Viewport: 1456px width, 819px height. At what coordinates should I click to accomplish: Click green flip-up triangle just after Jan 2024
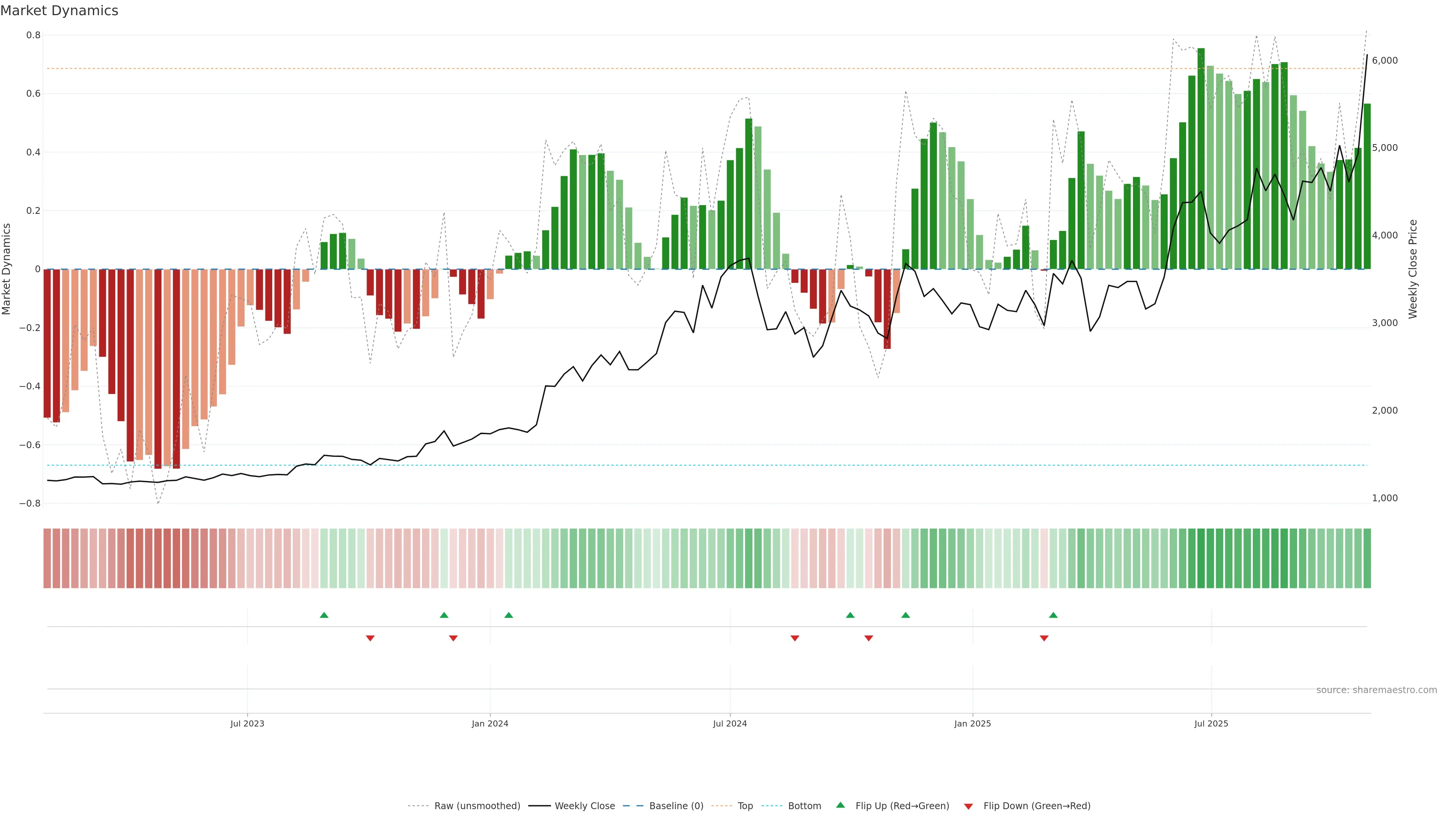tap(509, 615)
